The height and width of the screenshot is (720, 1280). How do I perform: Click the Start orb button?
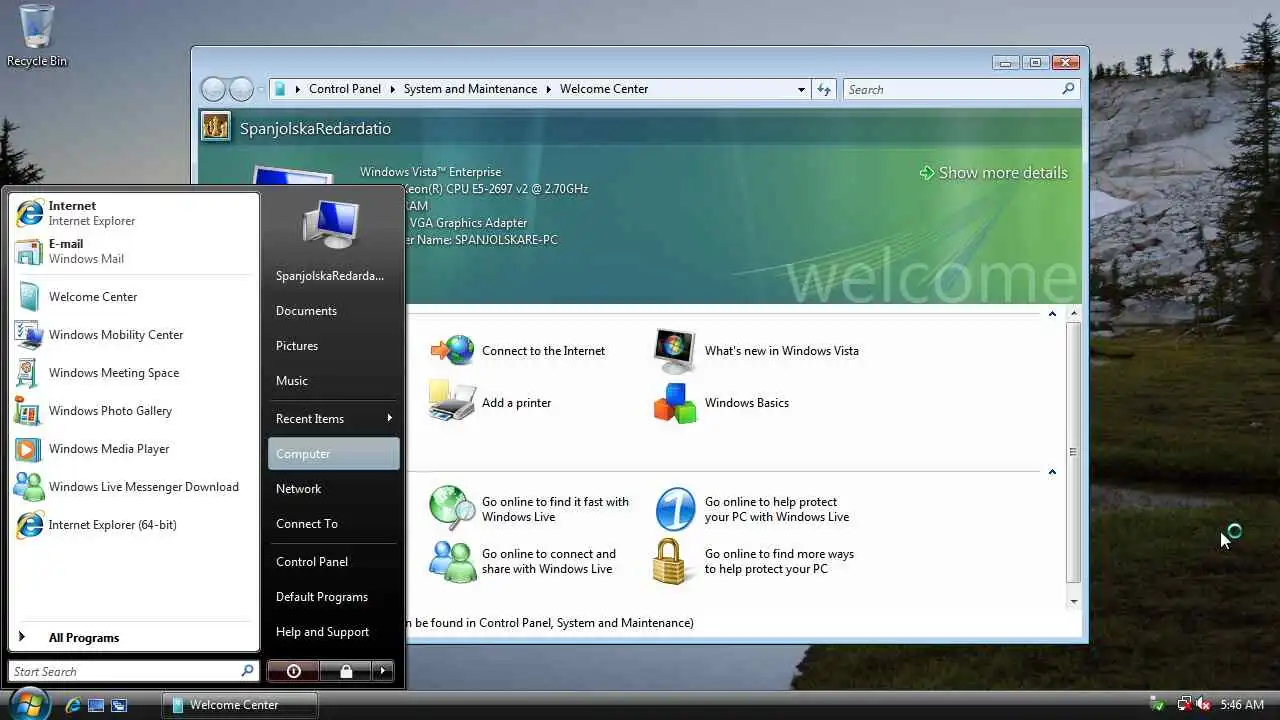point(29,703)
